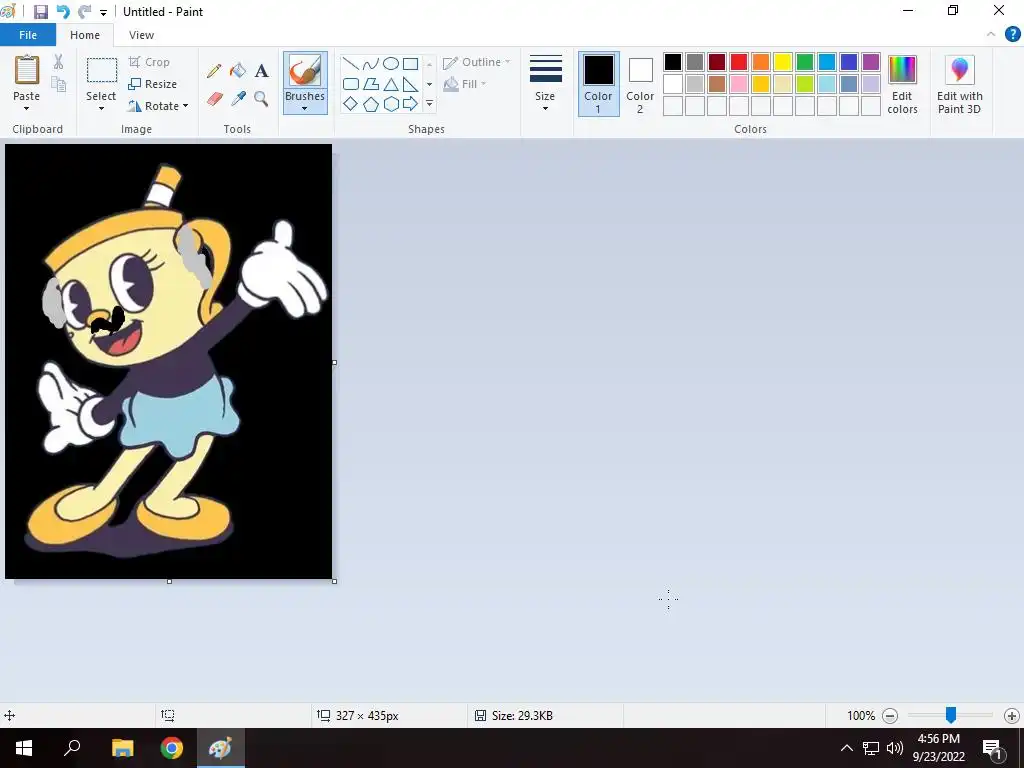Image resolution: width=1024 pixels, height=768 pixels.
Task: Click the Undo arrow in title bar
Action: coord(63,12)
